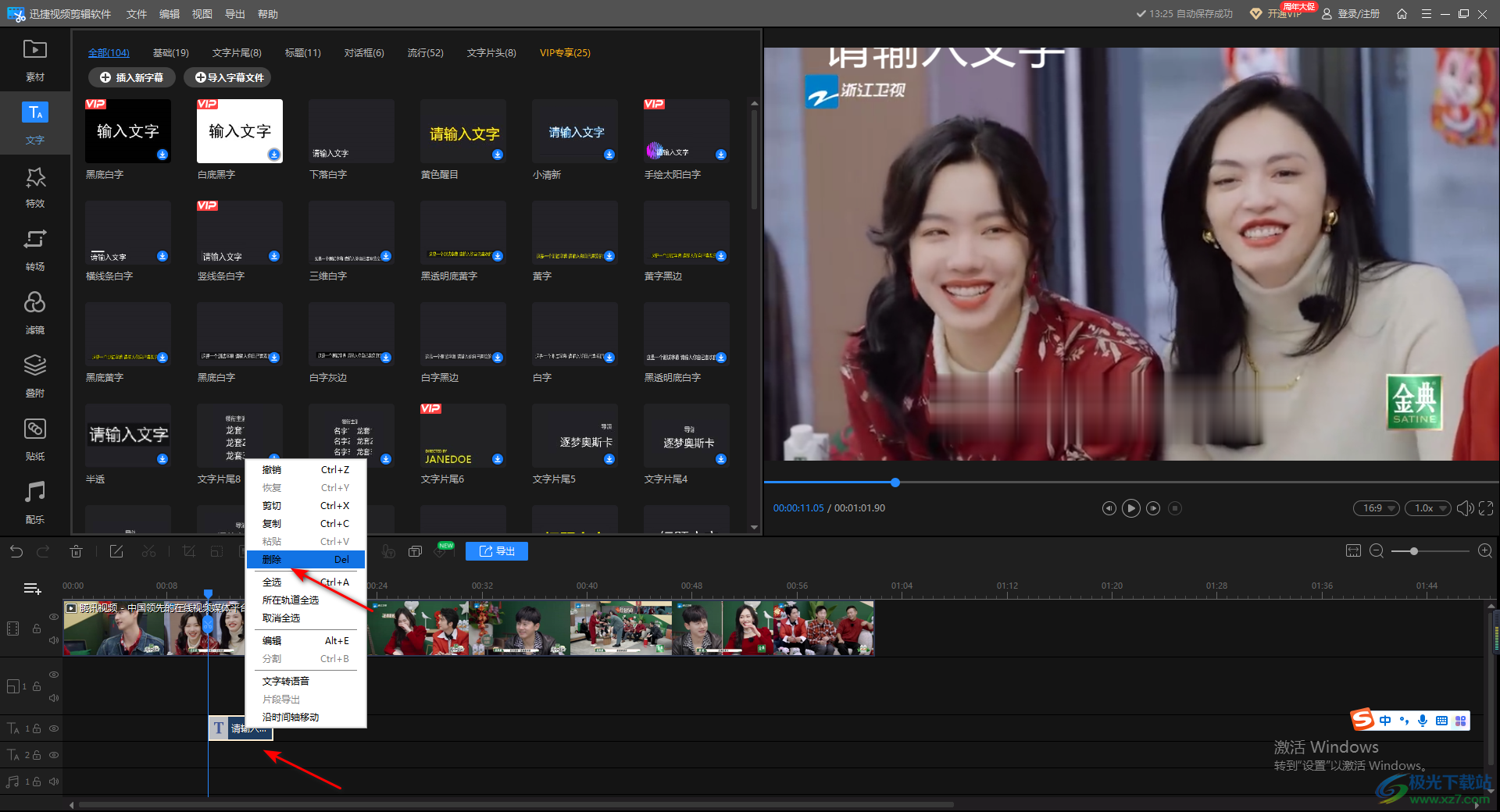Click the preview volume speaker icon
This screenshot has height=812, width=1500.
point(1465,508)
